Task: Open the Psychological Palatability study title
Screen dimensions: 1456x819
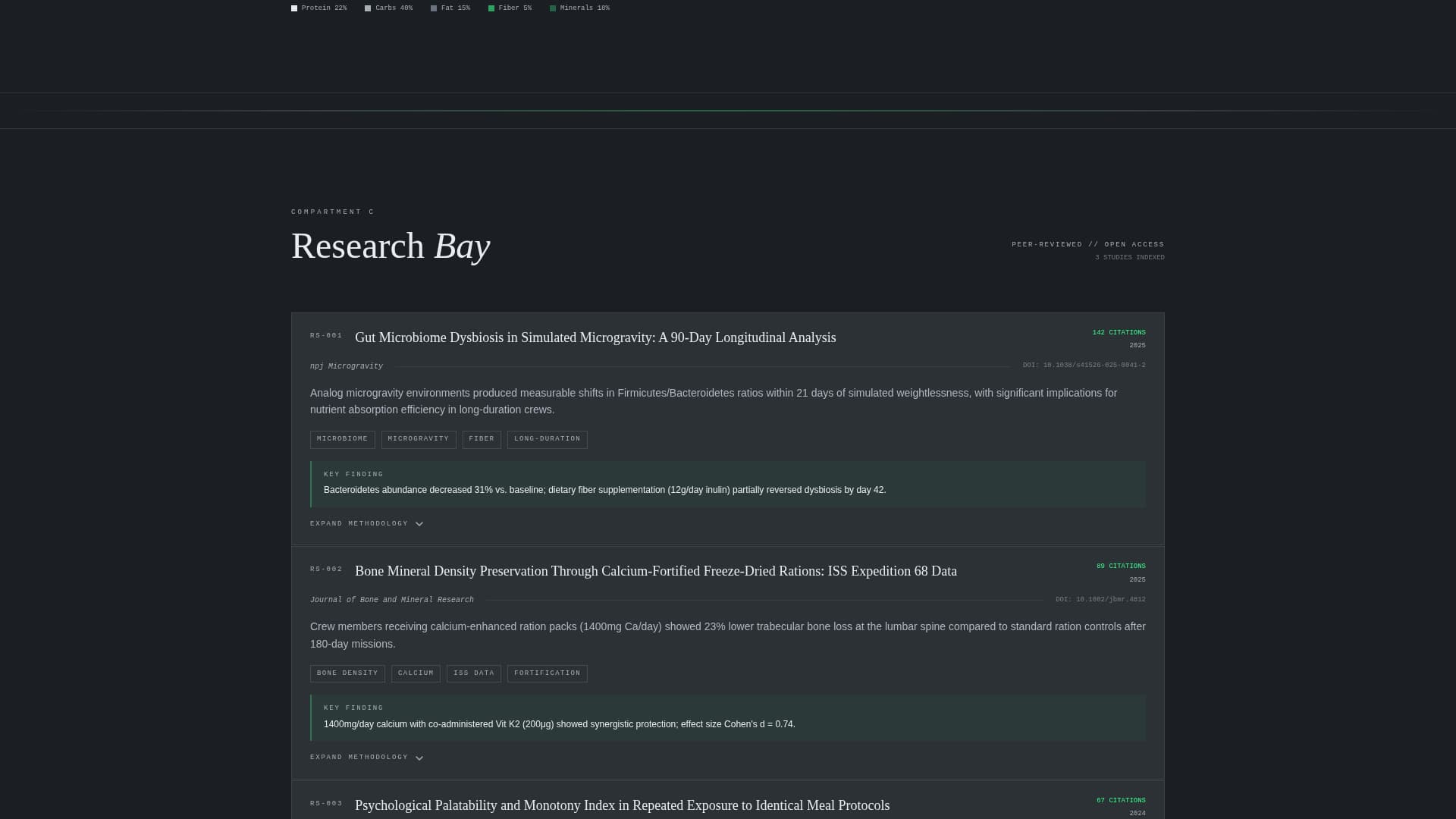Action: [622, 806]
